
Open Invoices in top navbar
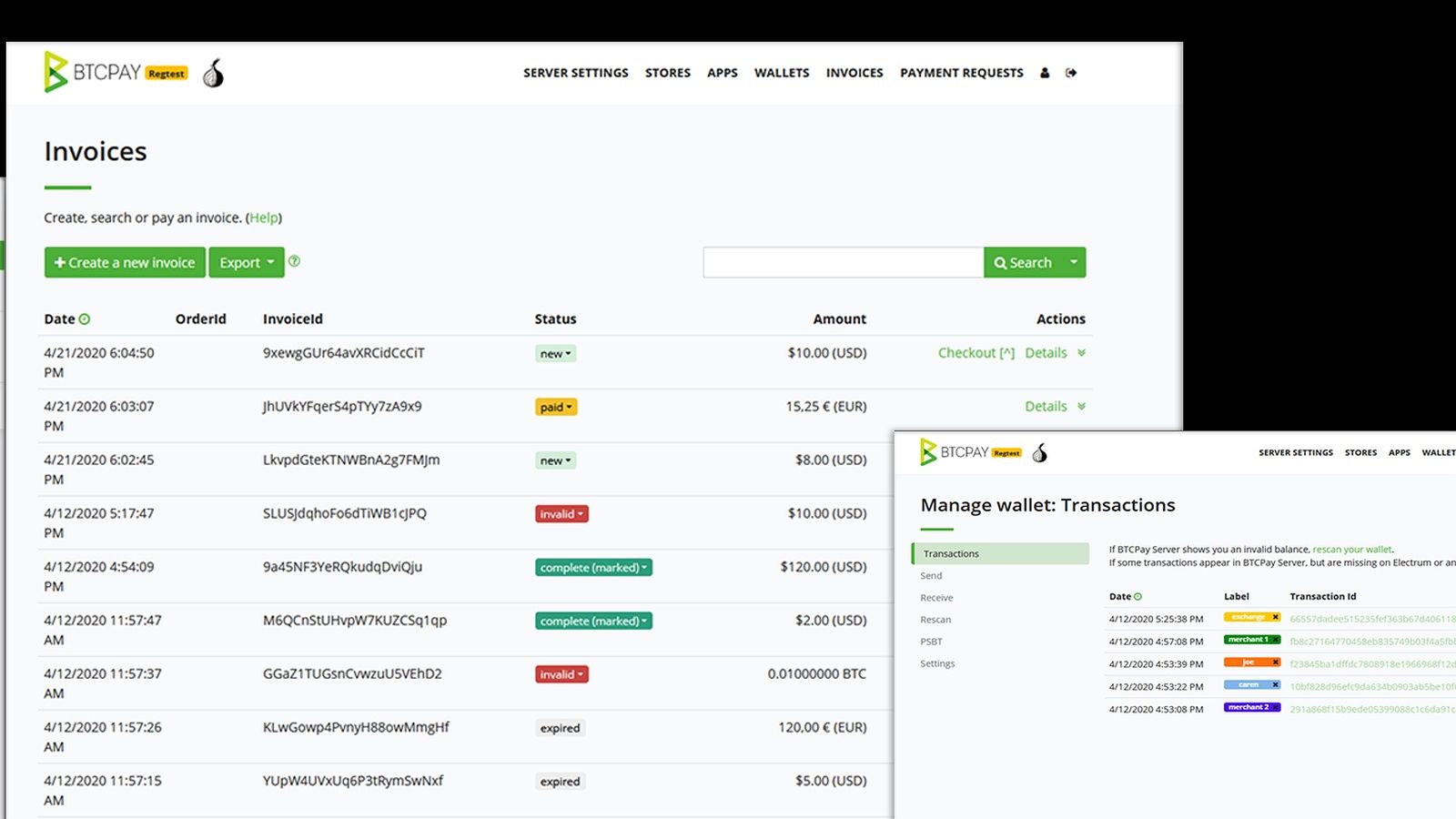point(854,73)
